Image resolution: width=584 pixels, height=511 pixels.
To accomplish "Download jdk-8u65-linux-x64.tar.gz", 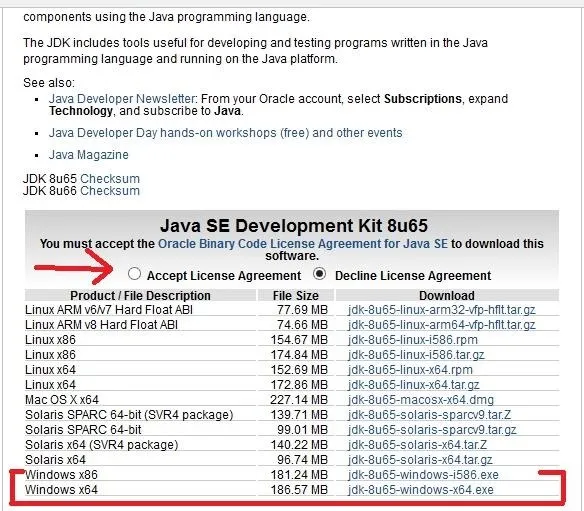I will tap(413, 385).
